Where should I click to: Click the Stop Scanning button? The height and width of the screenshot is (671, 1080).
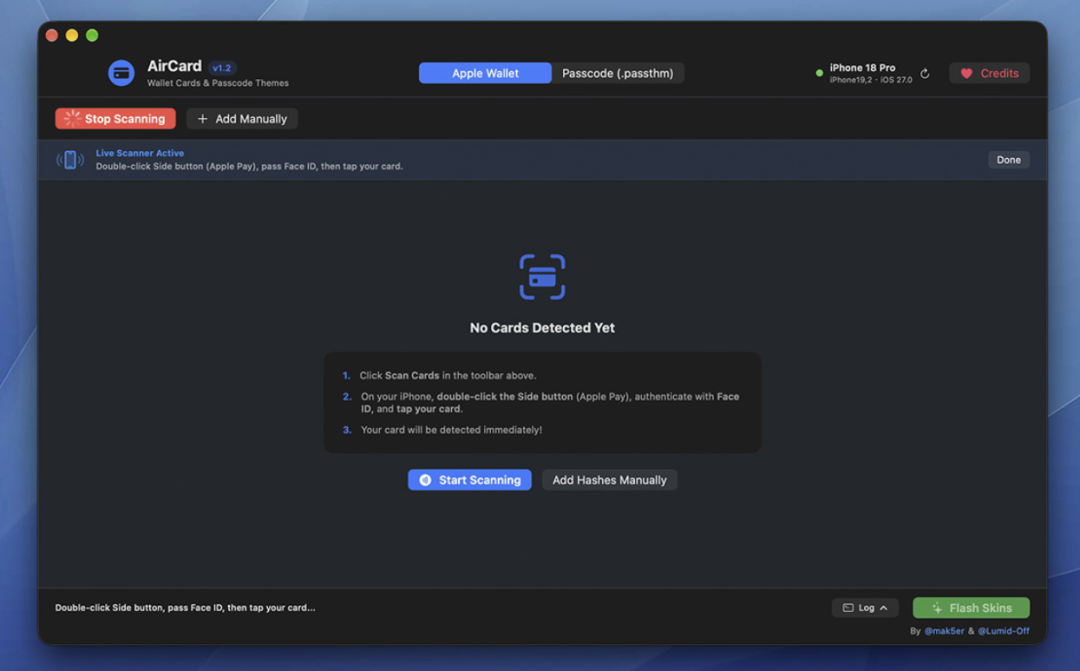click(x=115, y=118)
